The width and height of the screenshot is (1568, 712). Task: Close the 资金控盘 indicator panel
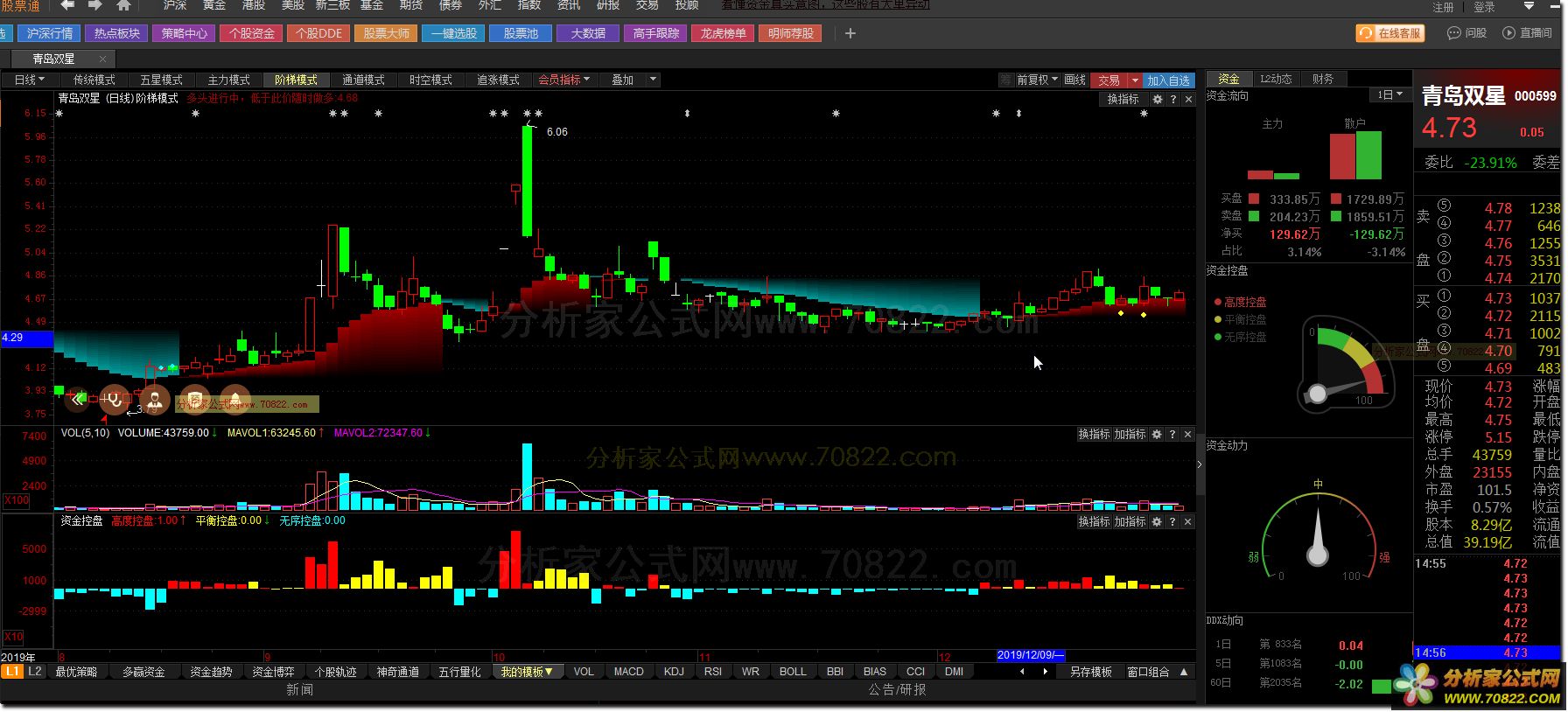point(1187,521)
